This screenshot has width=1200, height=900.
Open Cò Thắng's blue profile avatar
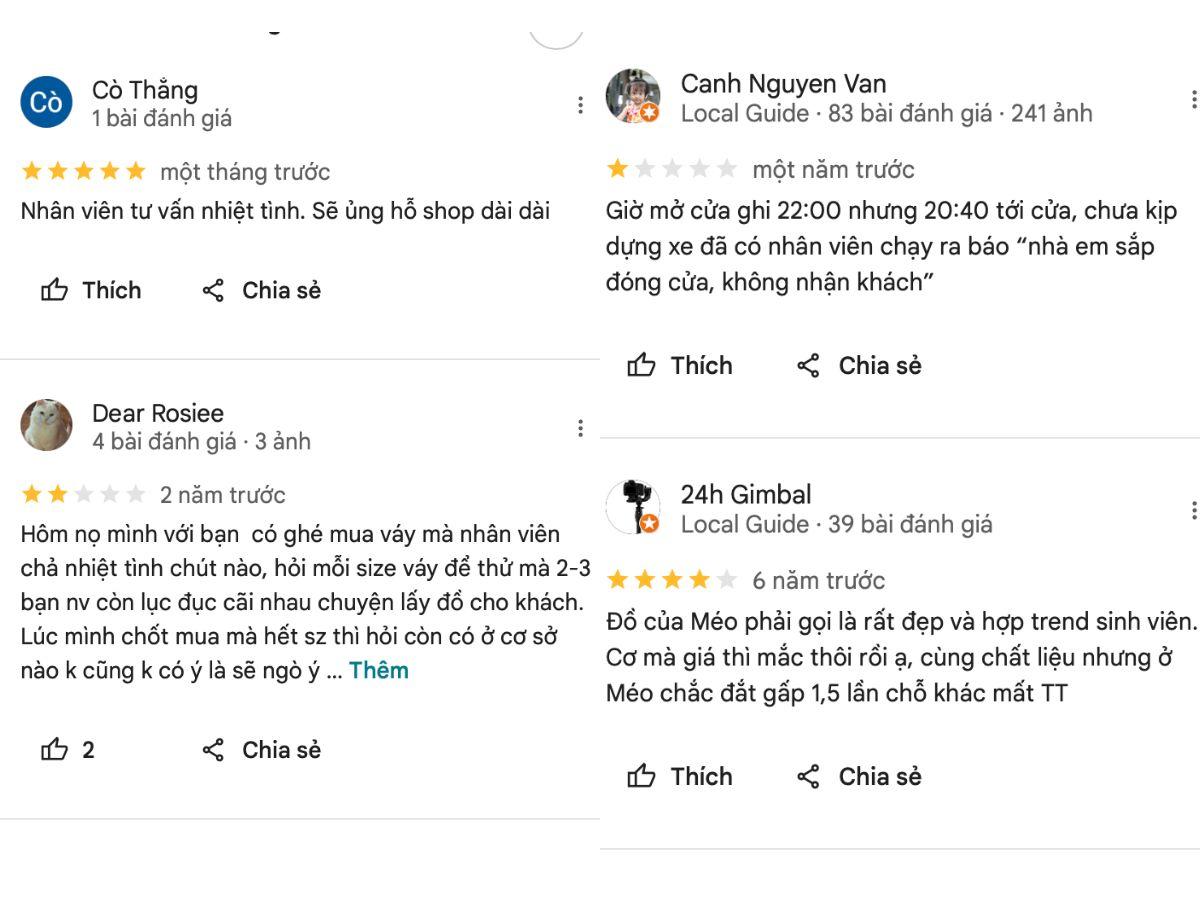tap(46, 102)
